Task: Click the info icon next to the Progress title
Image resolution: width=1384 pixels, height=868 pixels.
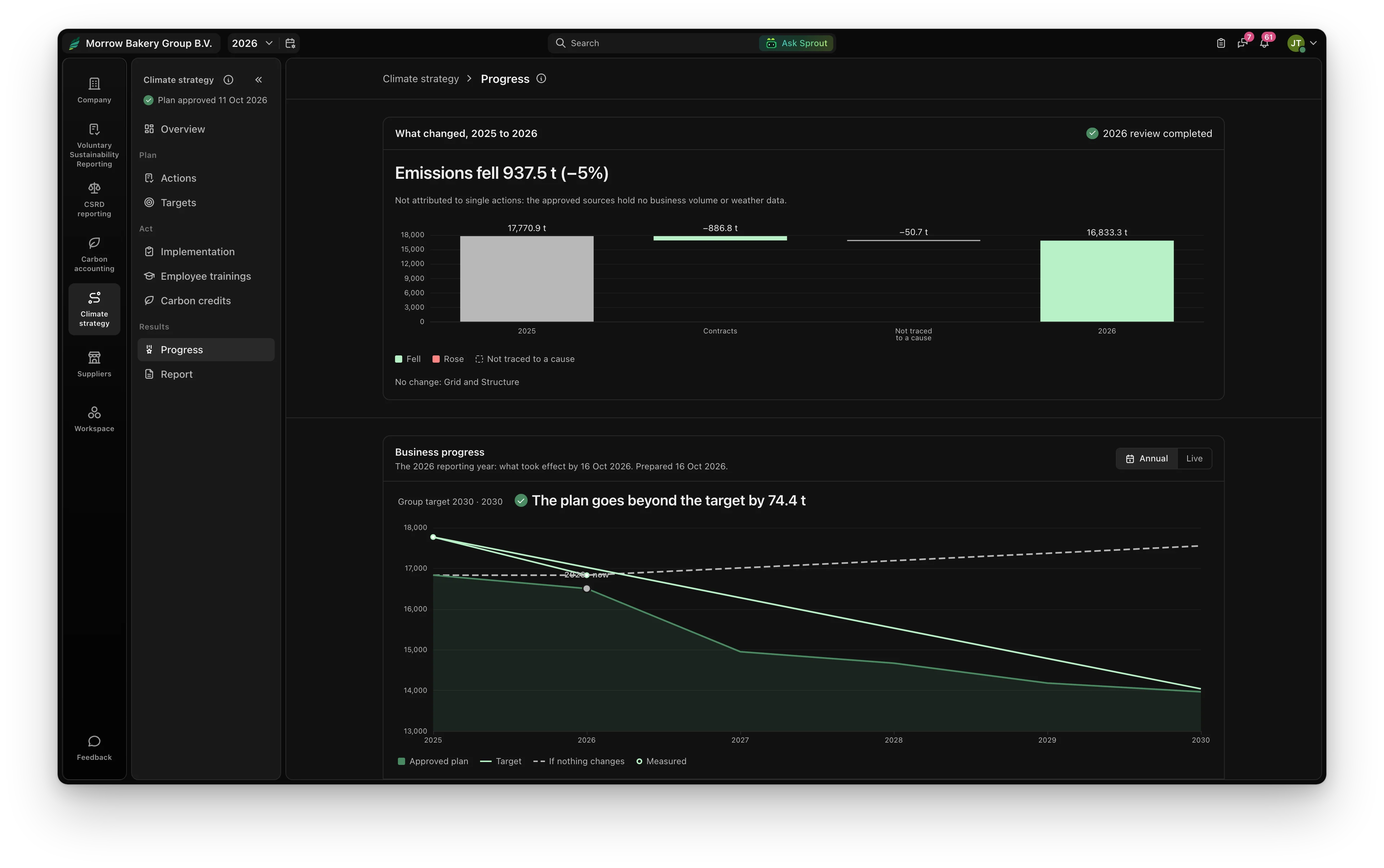Action: click(x=541, y=79)
